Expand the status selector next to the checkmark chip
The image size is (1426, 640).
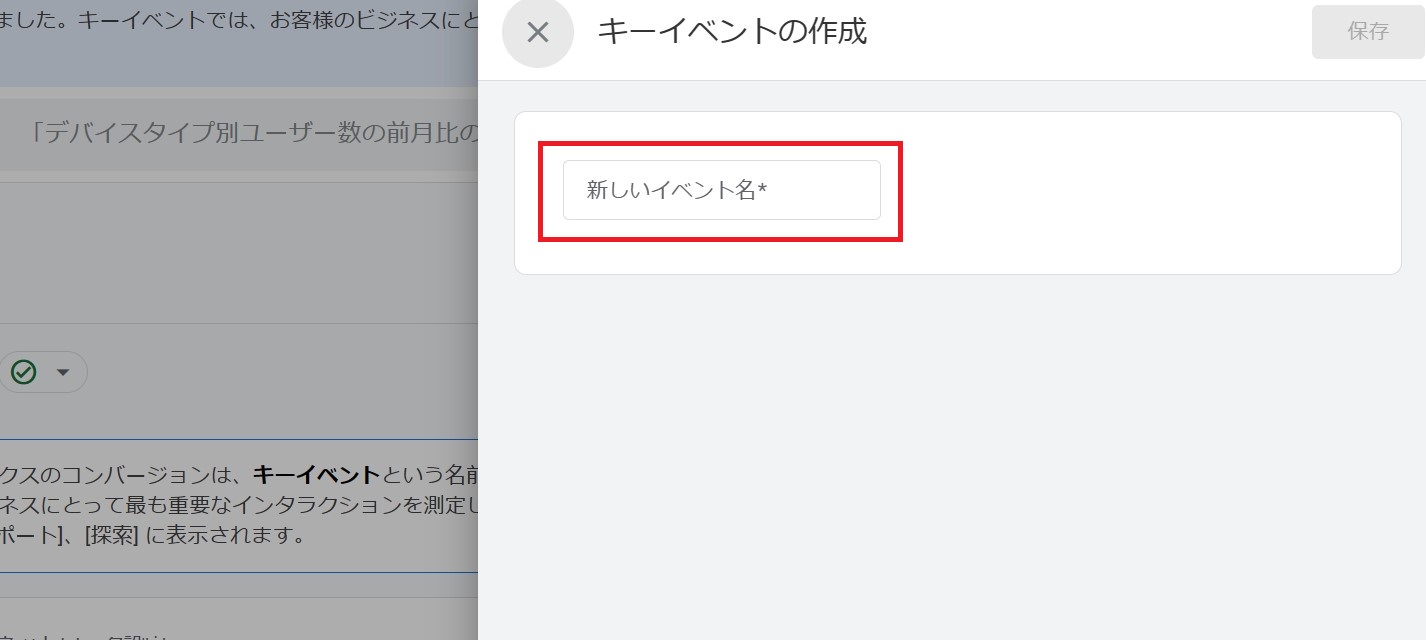coord(60,371)
